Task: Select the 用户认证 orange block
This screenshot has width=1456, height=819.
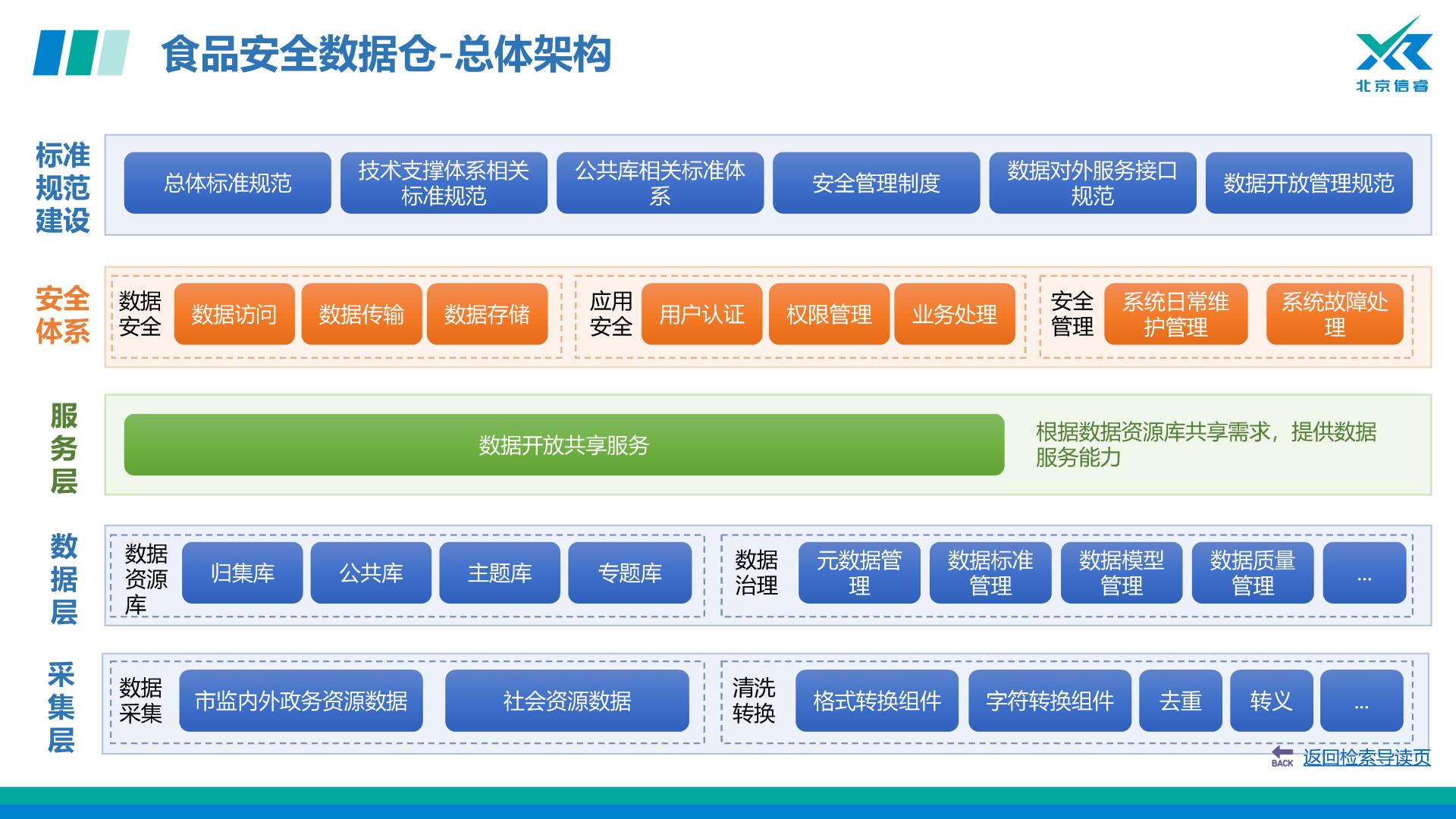Action: [701, 314]
